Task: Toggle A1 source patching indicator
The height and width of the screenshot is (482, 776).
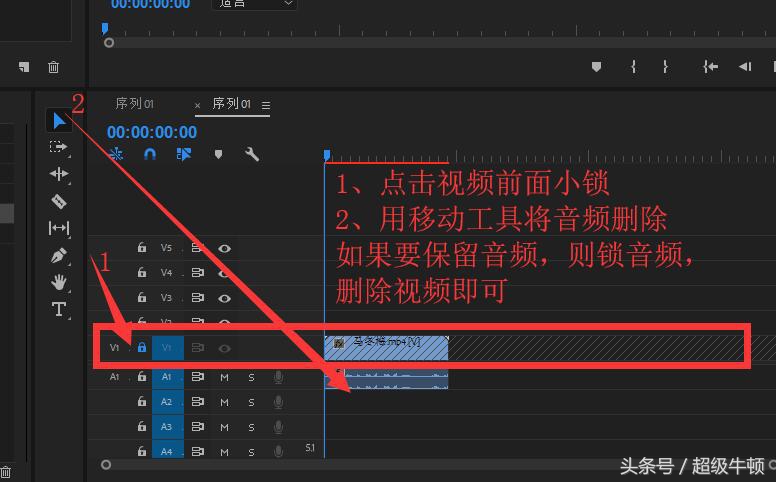Action: click(x=114, y=377)
